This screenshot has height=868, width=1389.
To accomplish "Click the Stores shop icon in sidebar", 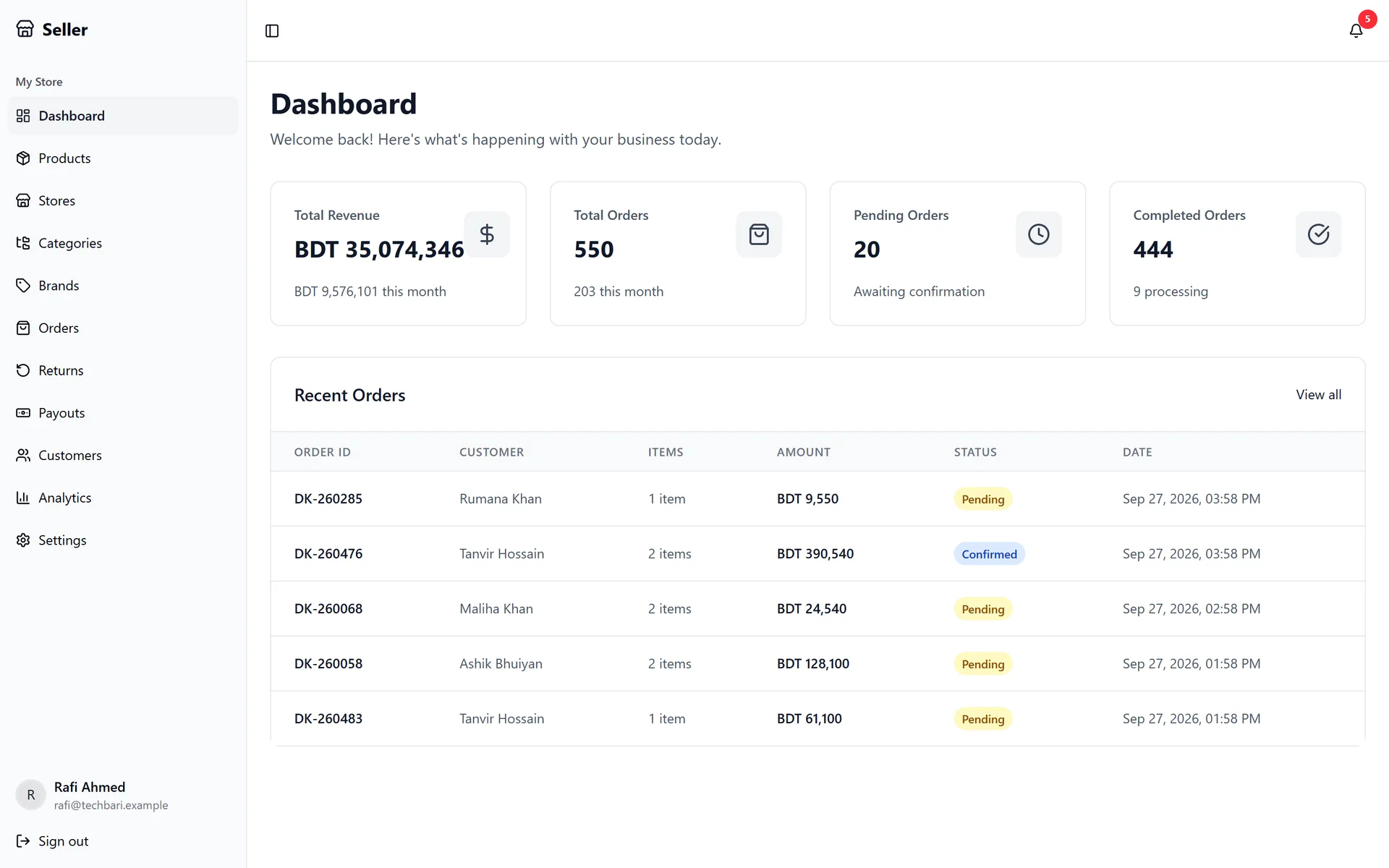I will tap(23, 200).
